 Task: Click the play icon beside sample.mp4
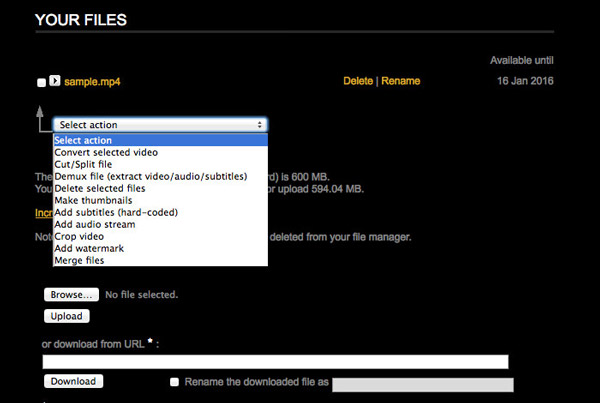tap(55, 81)
